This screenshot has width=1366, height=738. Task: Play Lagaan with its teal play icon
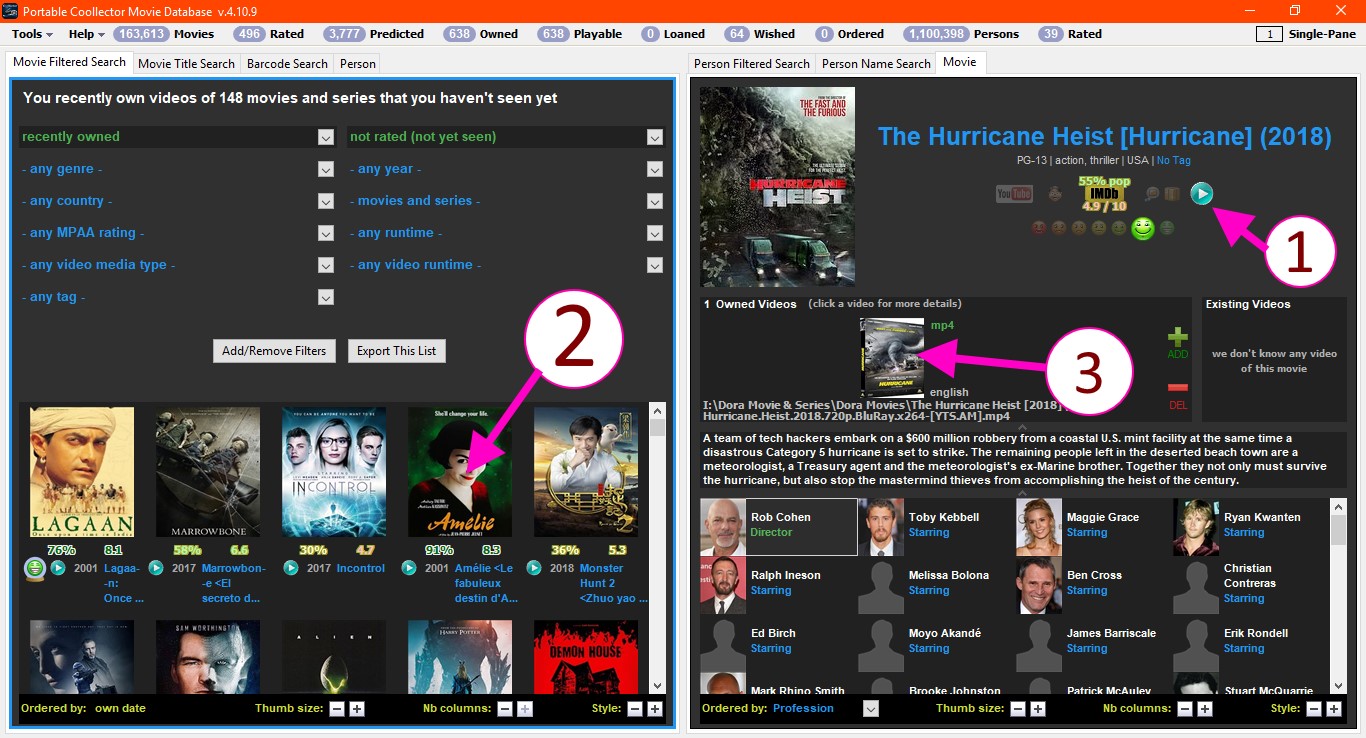click(x=58, y=568)
